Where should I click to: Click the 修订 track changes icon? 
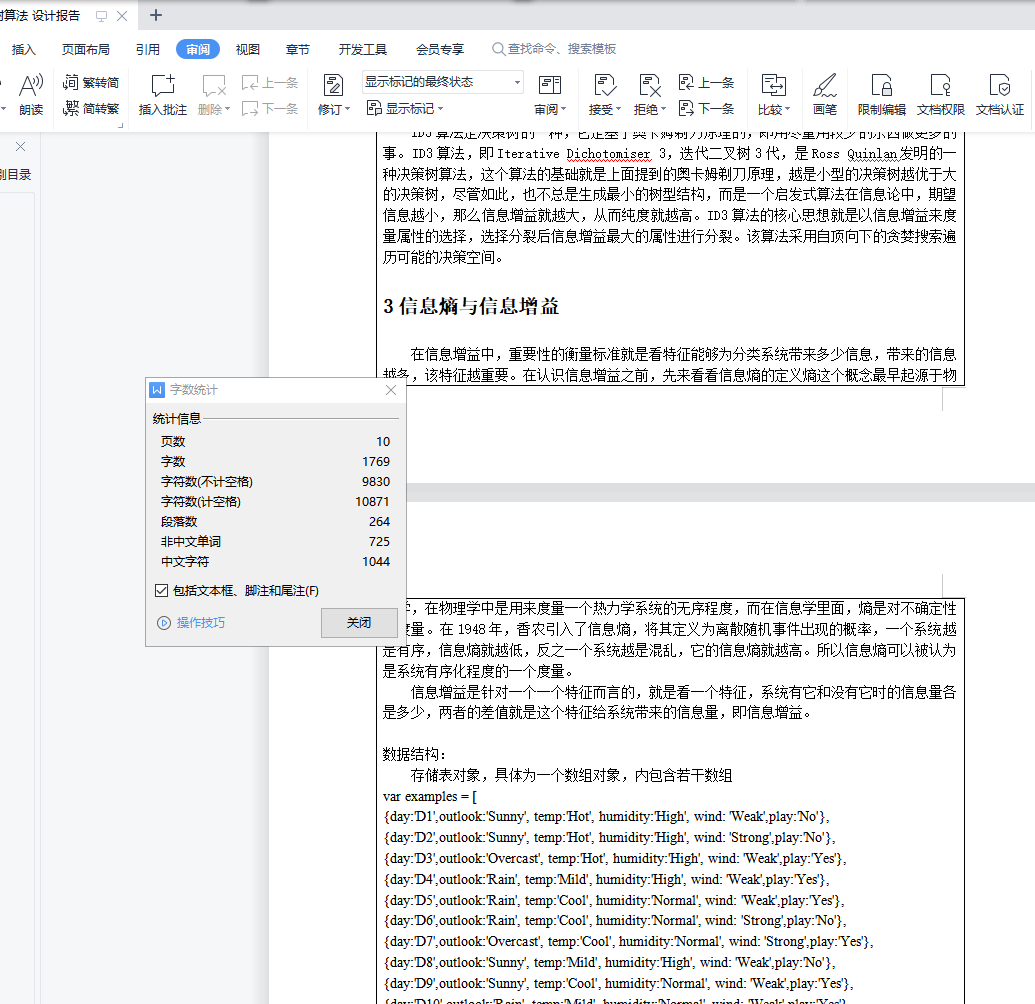click(333, 86)
